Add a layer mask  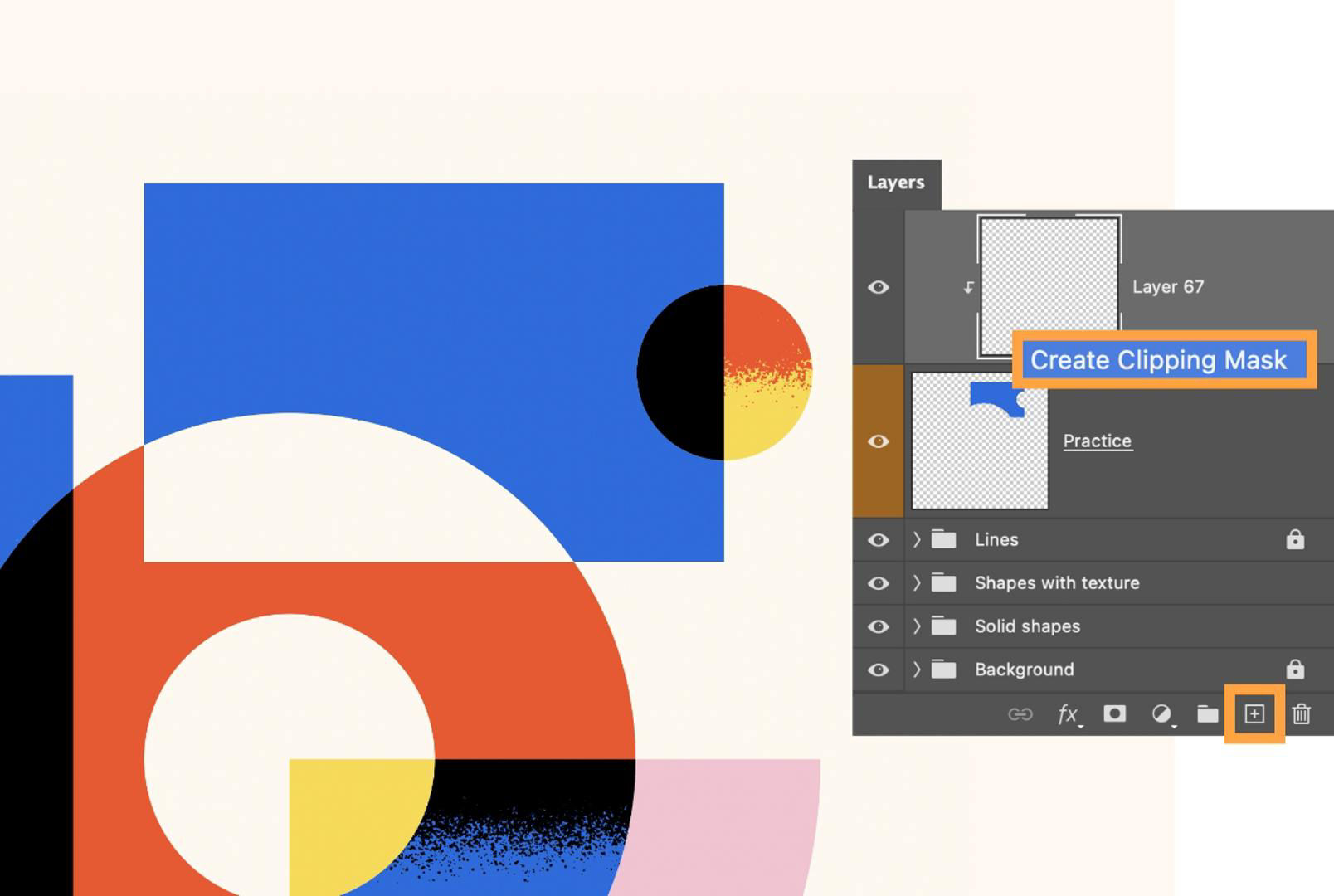pos(1115,713)
